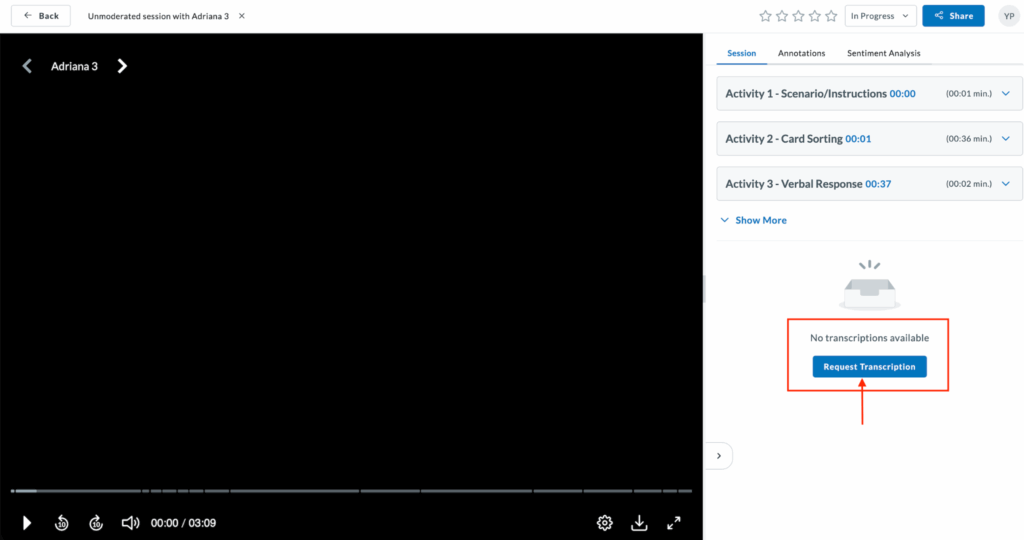The height and width of the screenshot is (540, 1024).
Task: Rate session three stars
Action: [x=798, y=16]
